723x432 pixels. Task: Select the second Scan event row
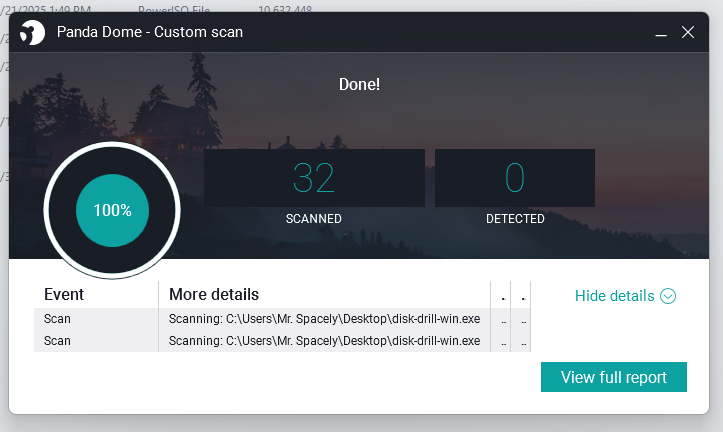click(282, 341)
